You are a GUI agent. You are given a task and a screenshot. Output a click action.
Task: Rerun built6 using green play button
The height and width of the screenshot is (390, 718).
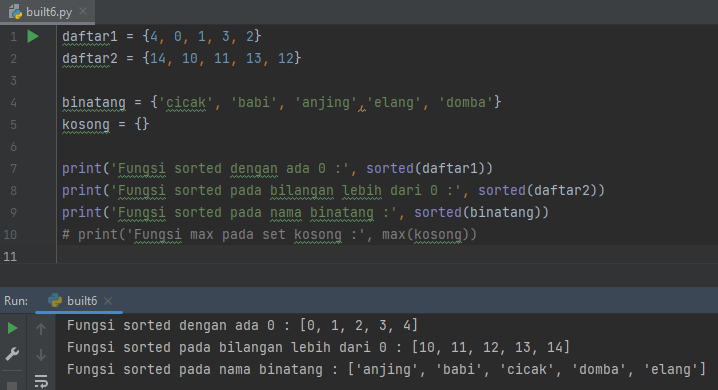[12, 328]
